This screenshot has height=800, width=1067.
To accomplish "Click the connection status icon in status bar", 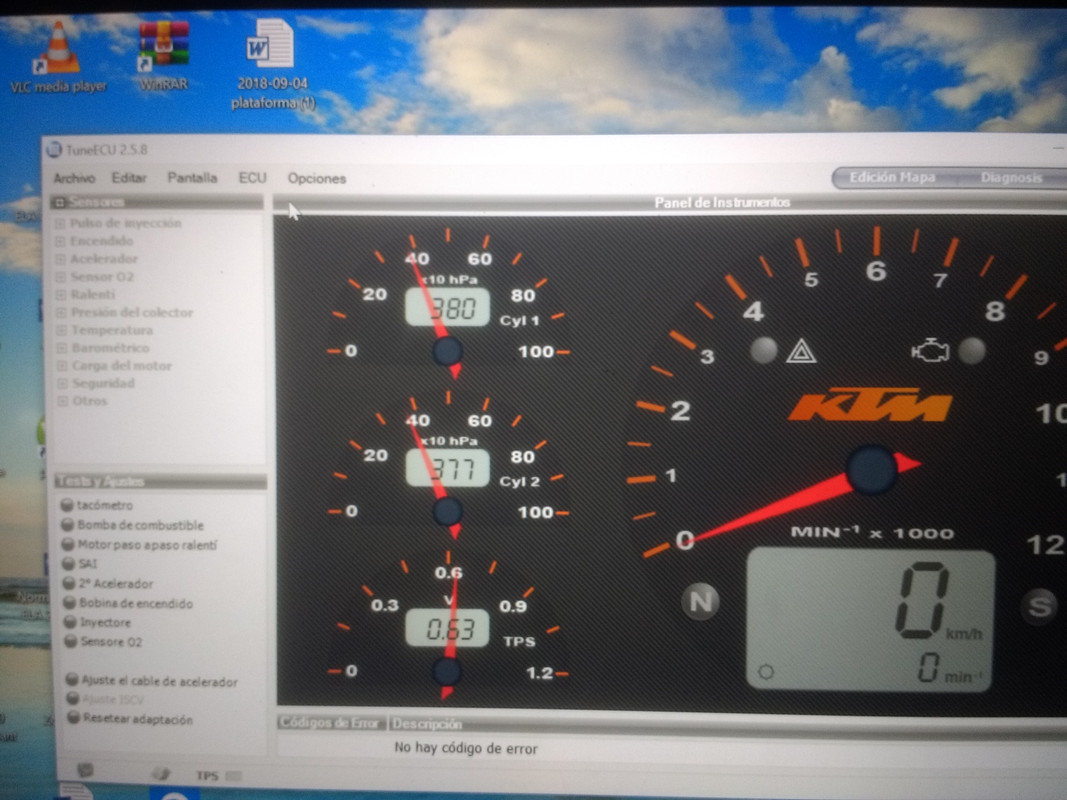I will 85,770.
